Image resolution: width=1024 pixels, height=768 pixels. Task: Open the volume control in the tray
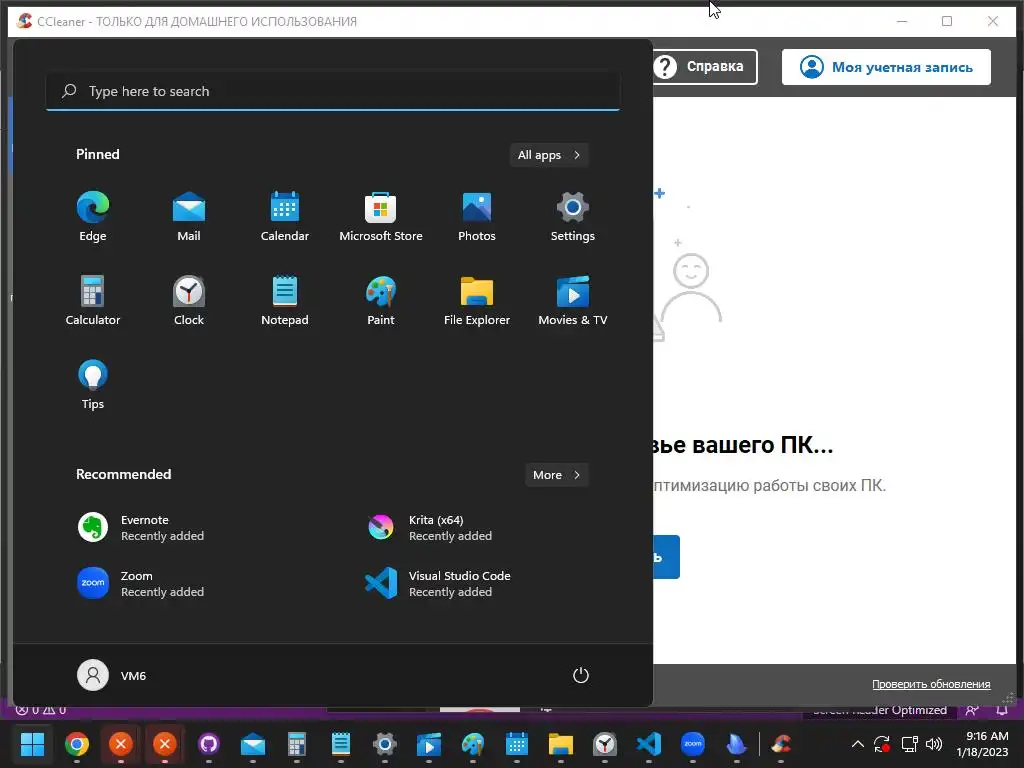click(934, 744)
